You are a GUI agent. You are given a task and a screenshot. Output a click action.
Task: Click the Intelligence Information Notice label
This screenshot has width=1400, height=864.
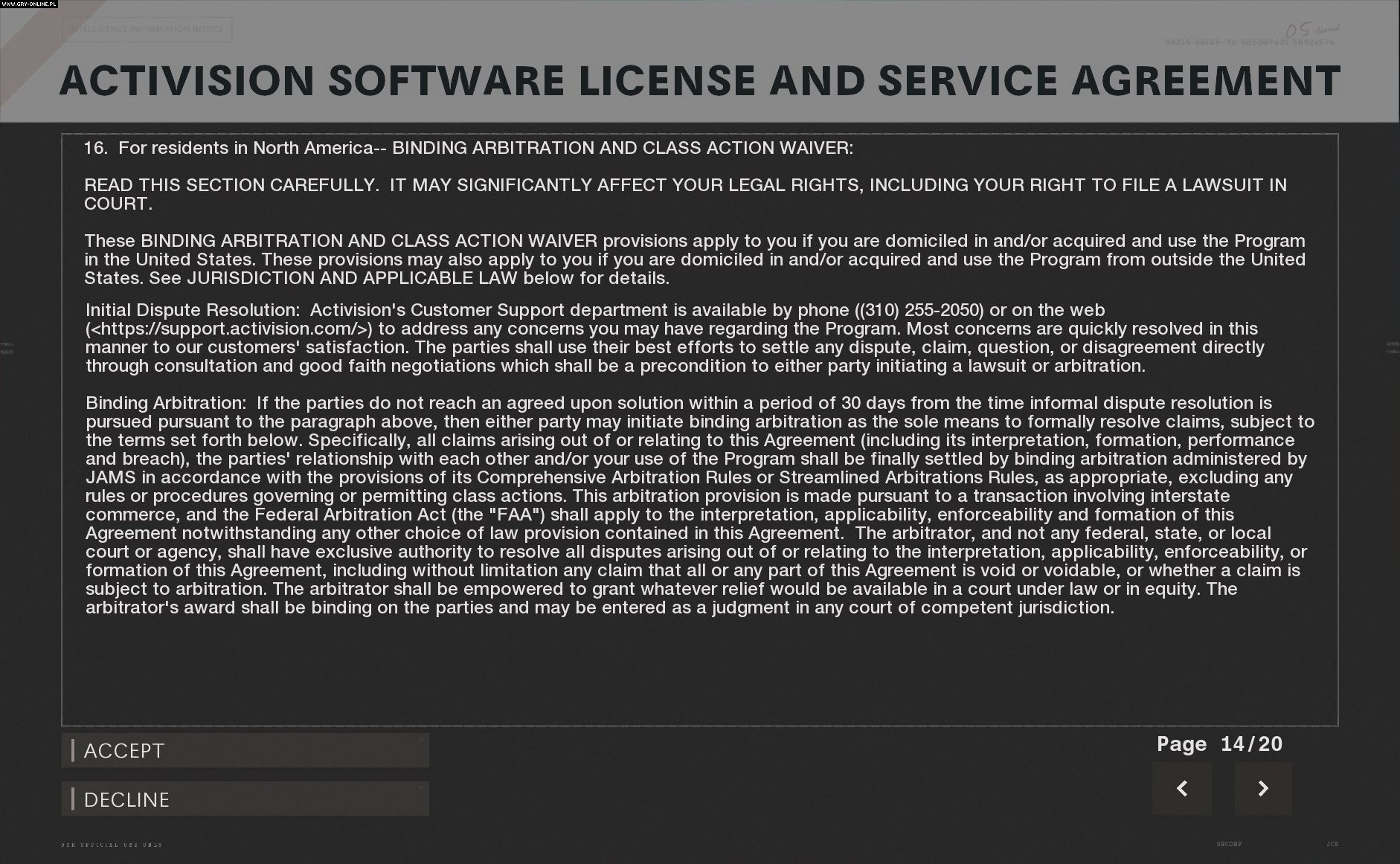[x=147, y=29]
